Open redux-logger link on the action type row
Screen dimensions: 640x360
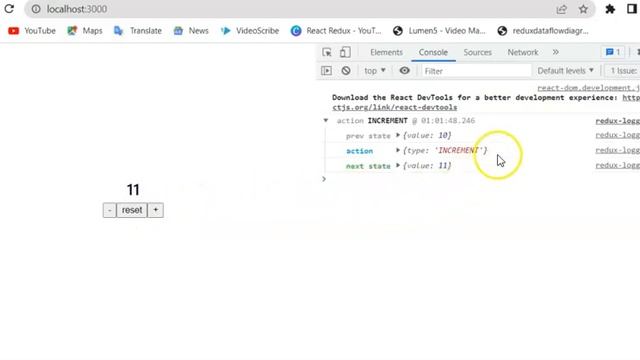click(x=618, y=150)
